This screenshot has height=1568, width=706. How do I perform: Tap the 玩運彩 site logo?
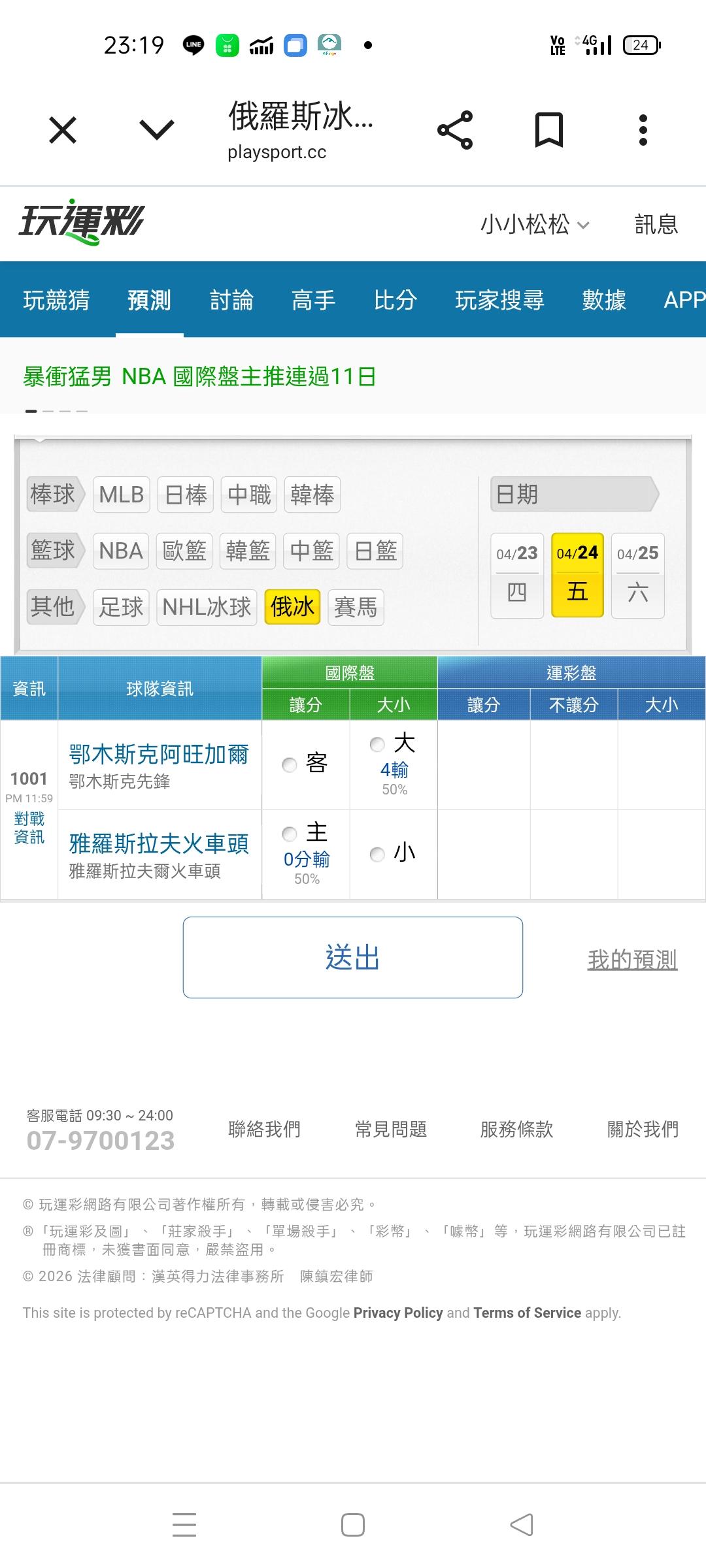[81, 221]
